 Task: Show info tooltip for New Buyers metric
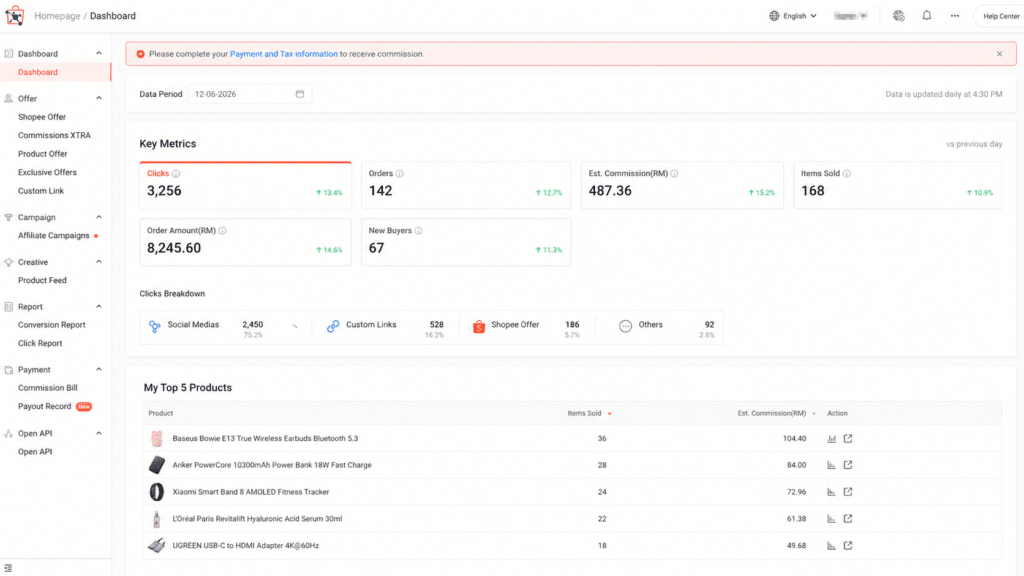(418, 231)
